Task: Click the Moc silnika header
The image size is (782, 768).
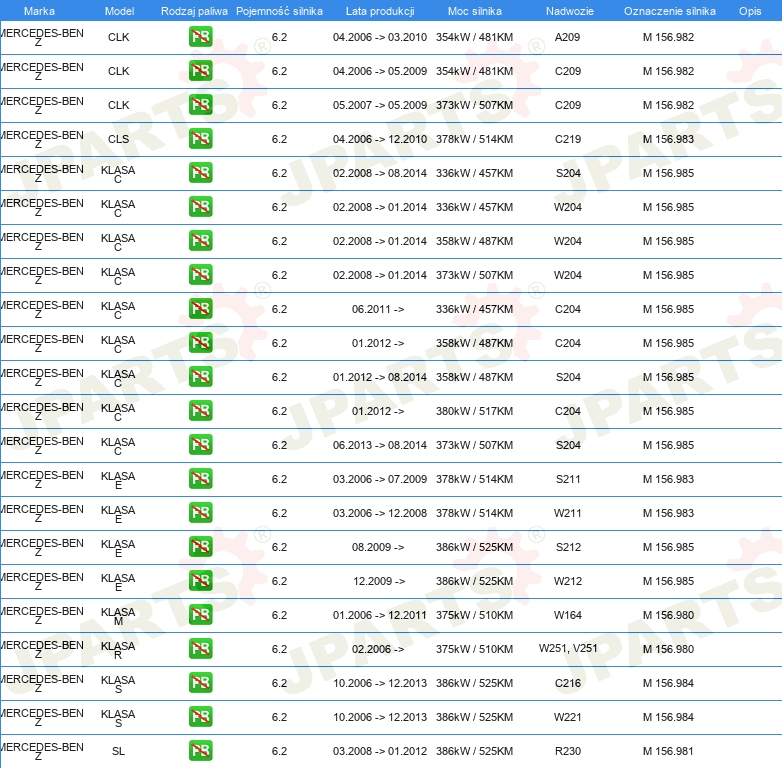Action: pyautogui.click(x=475, y=11)
